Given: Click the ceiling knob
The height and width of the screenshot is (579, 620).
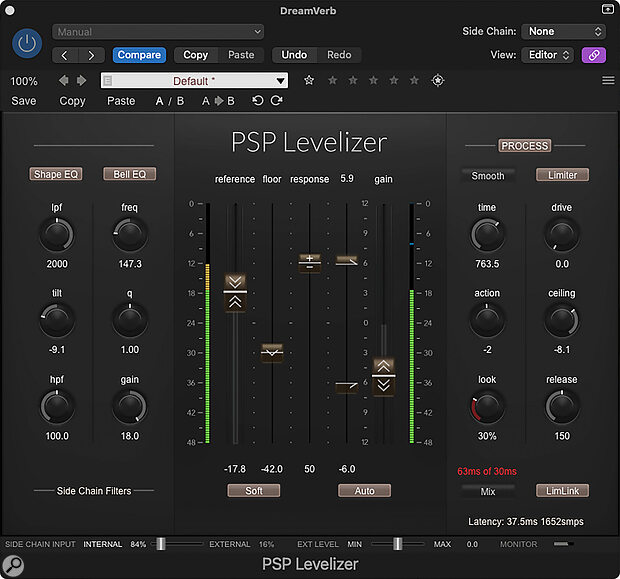Looking at the screenshot, I should pos(562,321).
